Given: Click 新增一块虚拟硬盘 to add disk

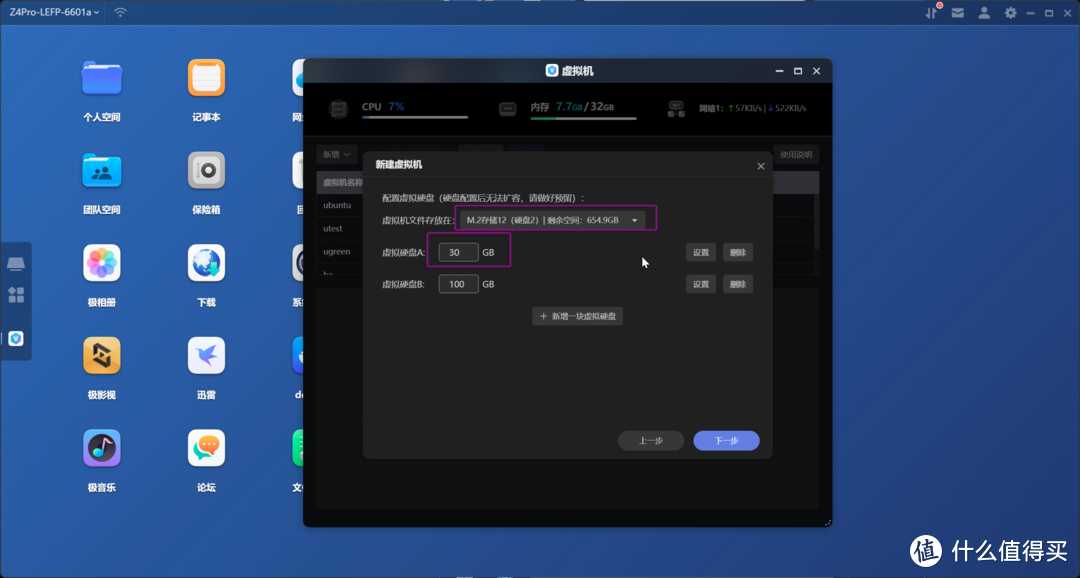Looking at the screenshot, I should coord(578,316).
